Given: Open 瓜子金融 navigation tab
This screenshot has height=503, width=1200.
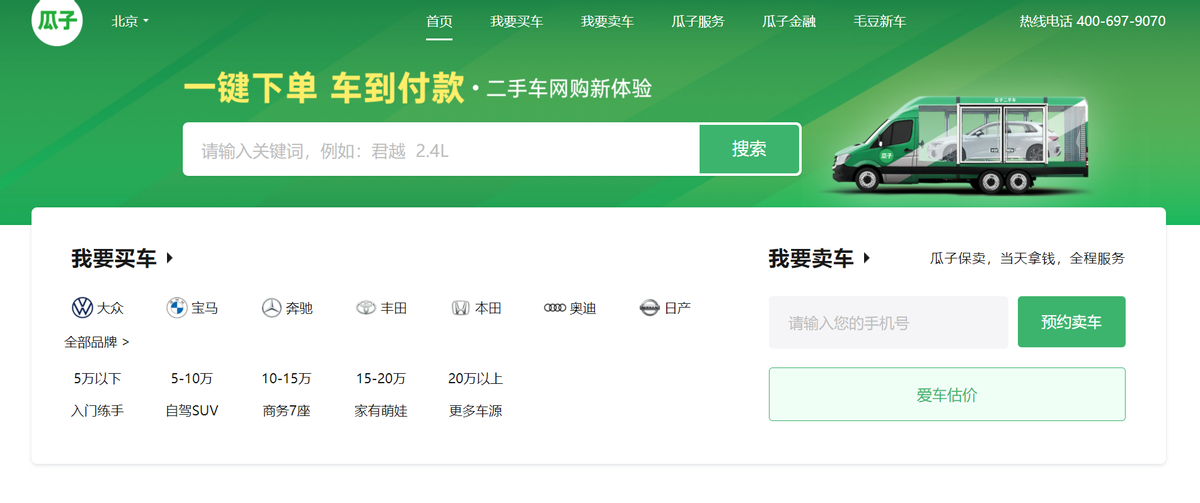Looking at the screenshot, I should click(788, 21).
